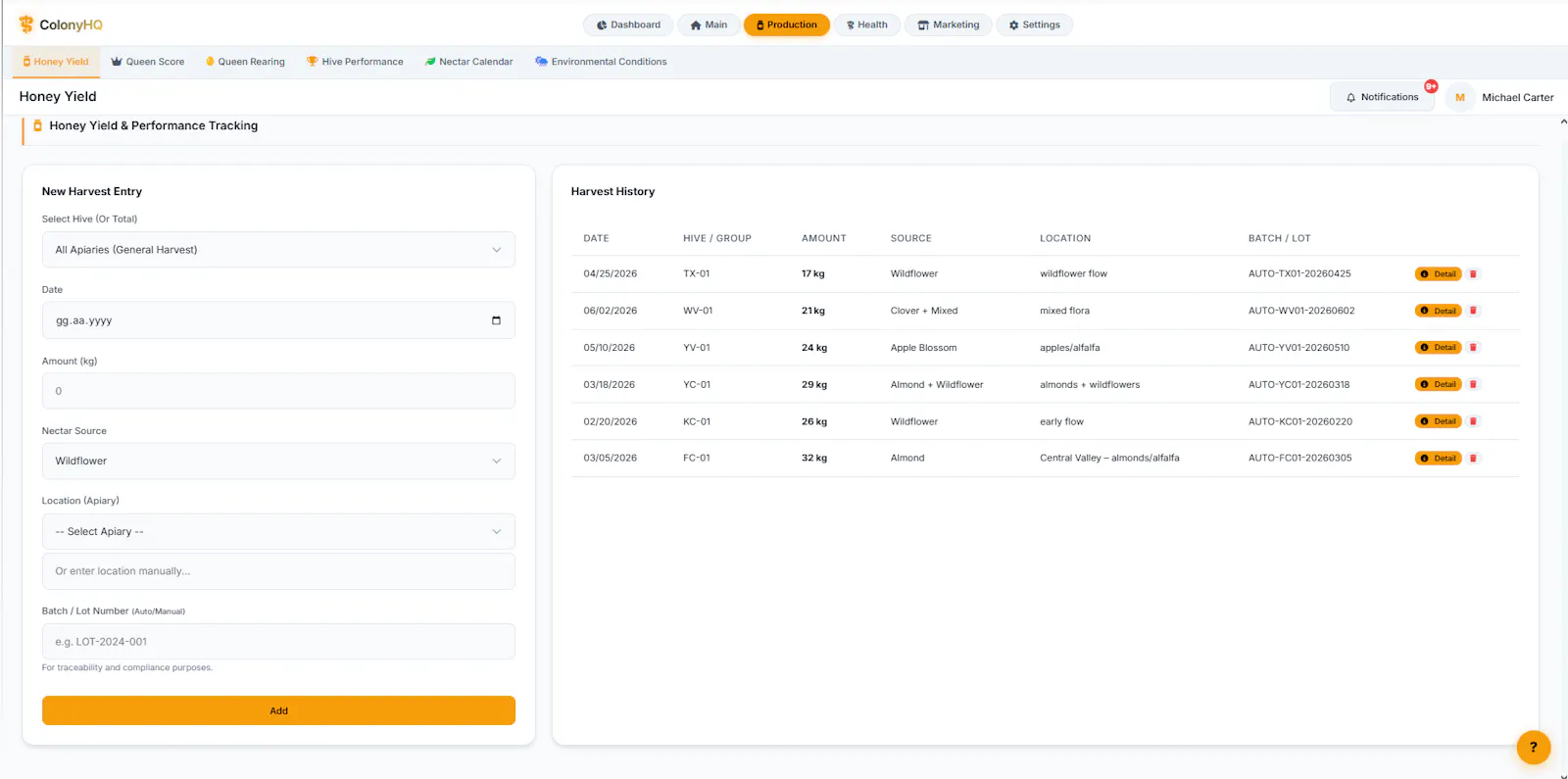Click the manual location entry field
1568x779 pixels.
[x=278, y=571]
